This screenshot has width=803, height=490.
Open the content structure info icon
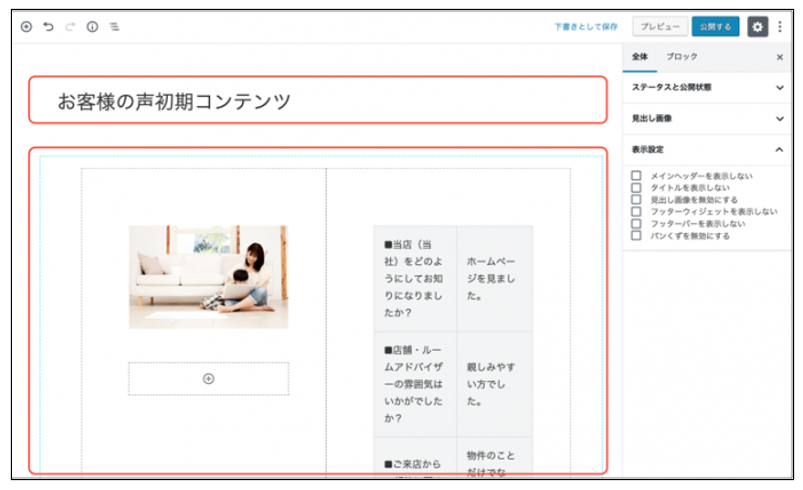pyautogui.click(x=92, y=27)
